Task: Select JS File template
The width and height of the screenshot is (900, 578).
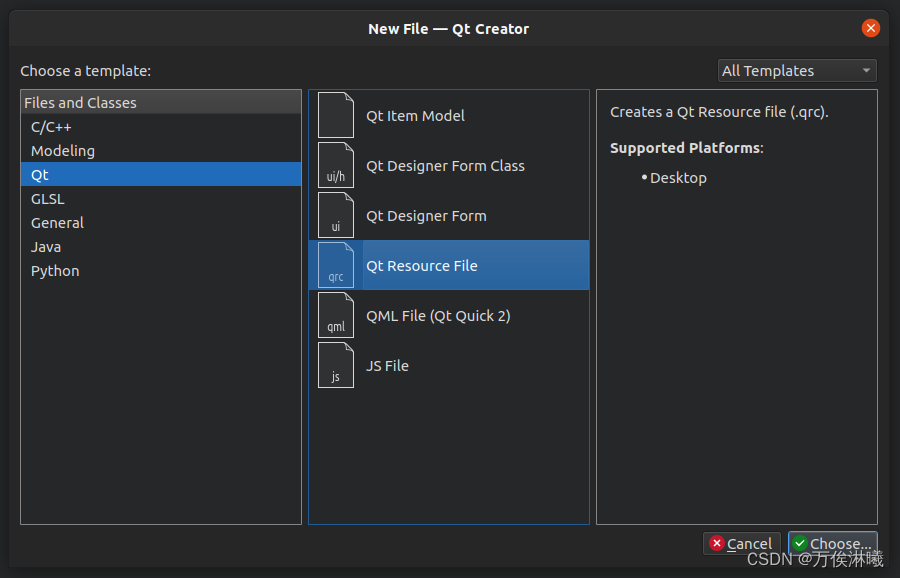Action: (x=449, y=365)
